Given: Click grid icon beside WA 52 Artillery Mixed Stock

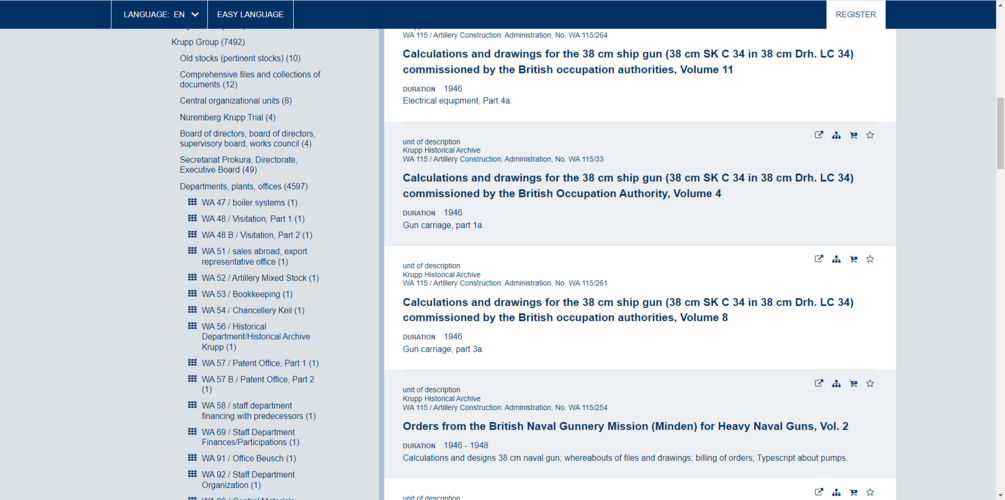Looking at the screenshot, I should tap(192, 277).
